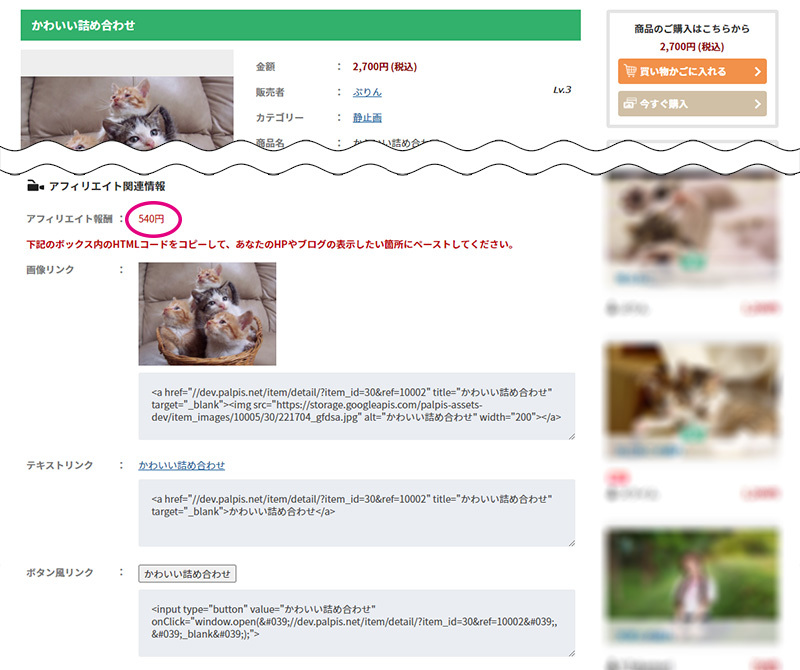Click the arrow chevron on the cart button

click(758, 71)
